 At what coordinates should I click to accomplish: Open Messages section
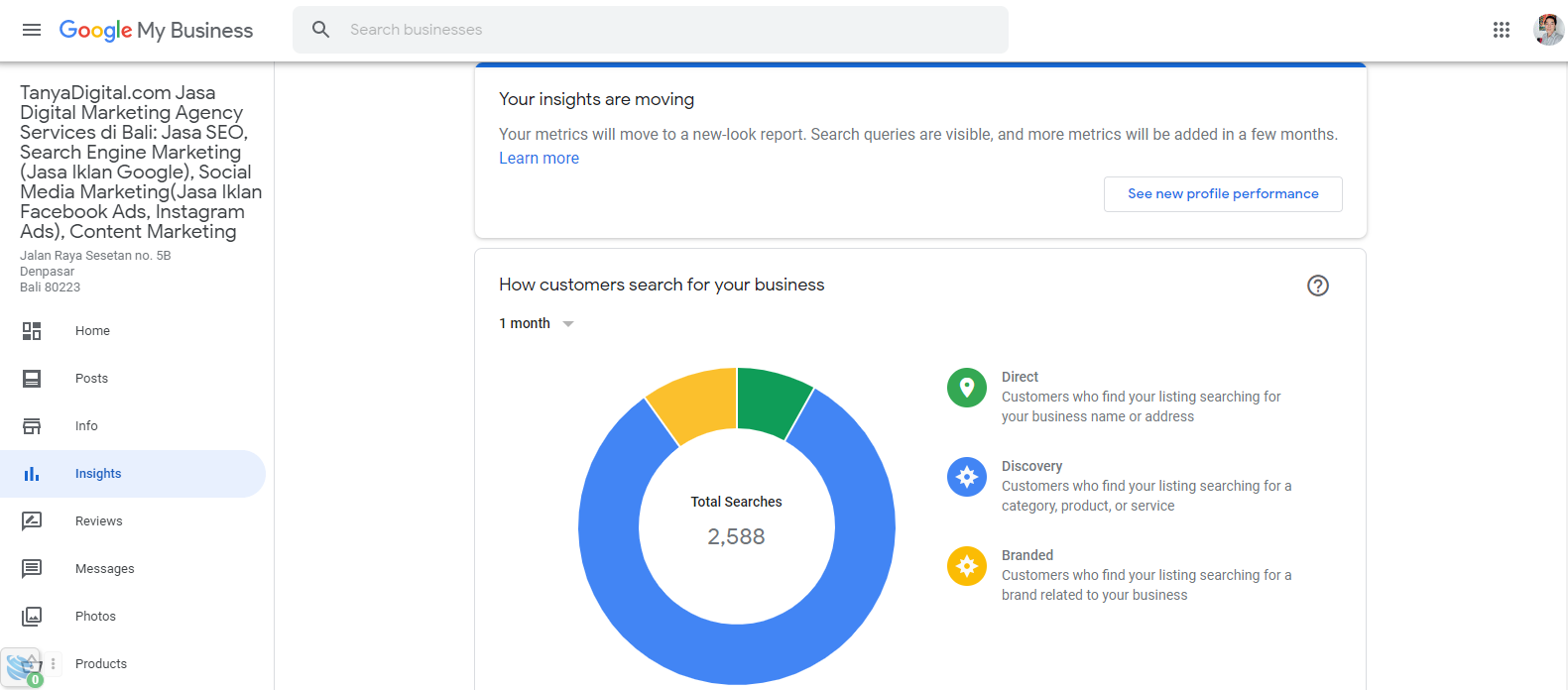(105, 569)
